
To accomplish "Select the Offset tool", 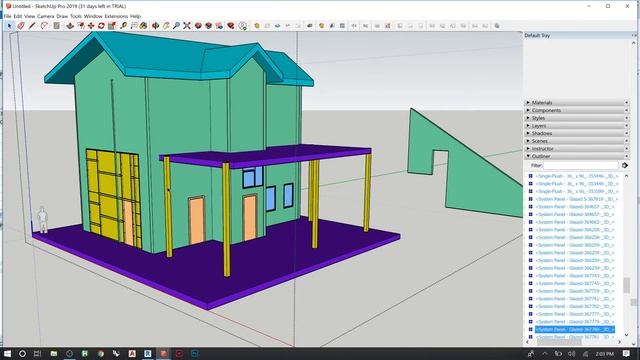I will point(81,26).
